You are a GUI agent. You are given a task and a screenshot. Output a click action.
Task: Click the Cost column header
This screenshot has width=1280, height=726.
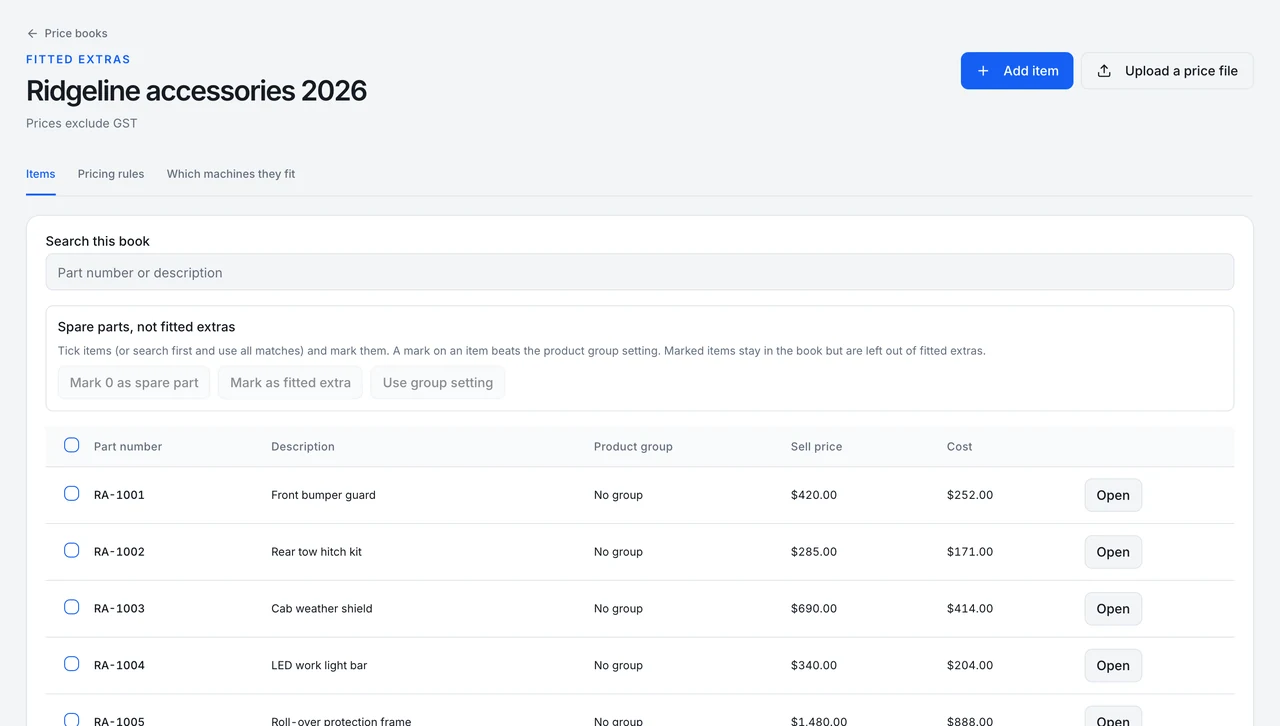(x=960, y=447)
